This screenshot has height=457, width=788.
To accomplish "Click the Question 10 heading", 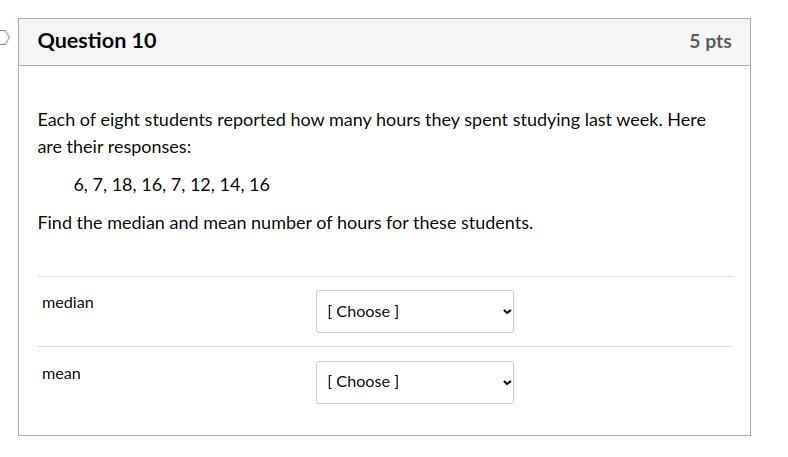I will pos(97,41).
